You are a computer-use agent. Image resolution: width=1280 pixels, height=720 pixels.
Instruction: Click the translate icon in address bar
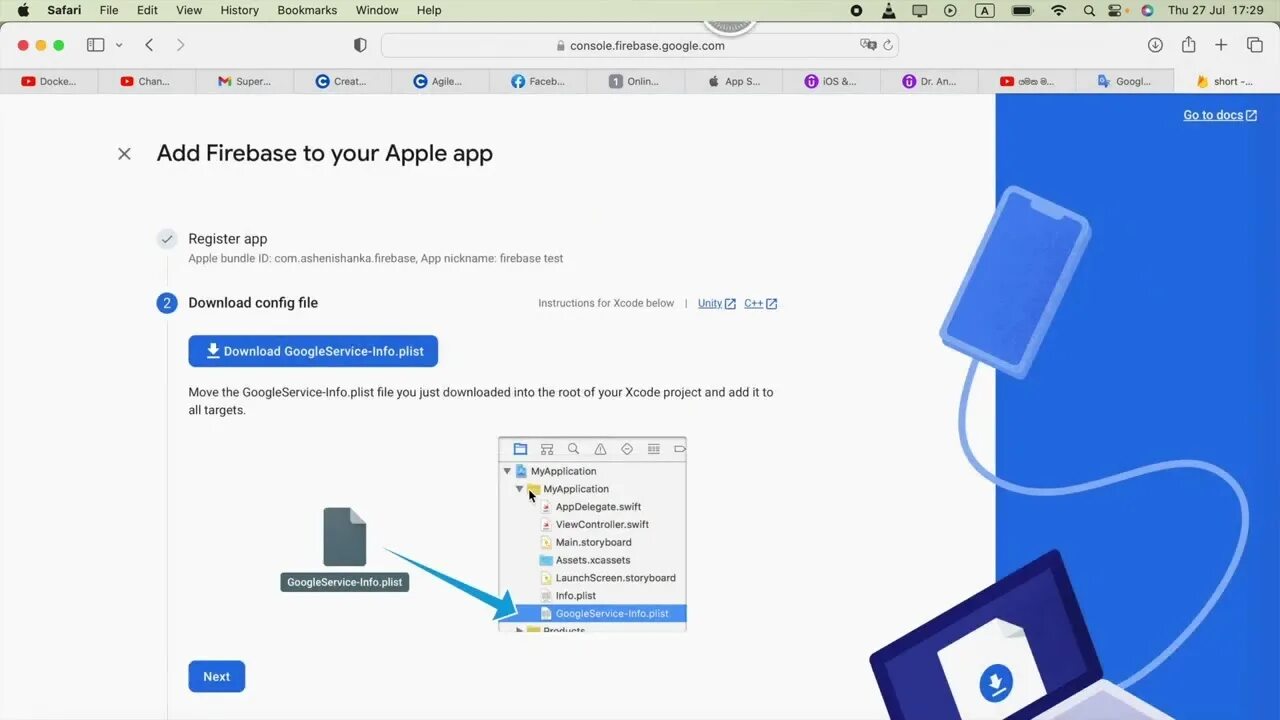(x=868, y=45)
